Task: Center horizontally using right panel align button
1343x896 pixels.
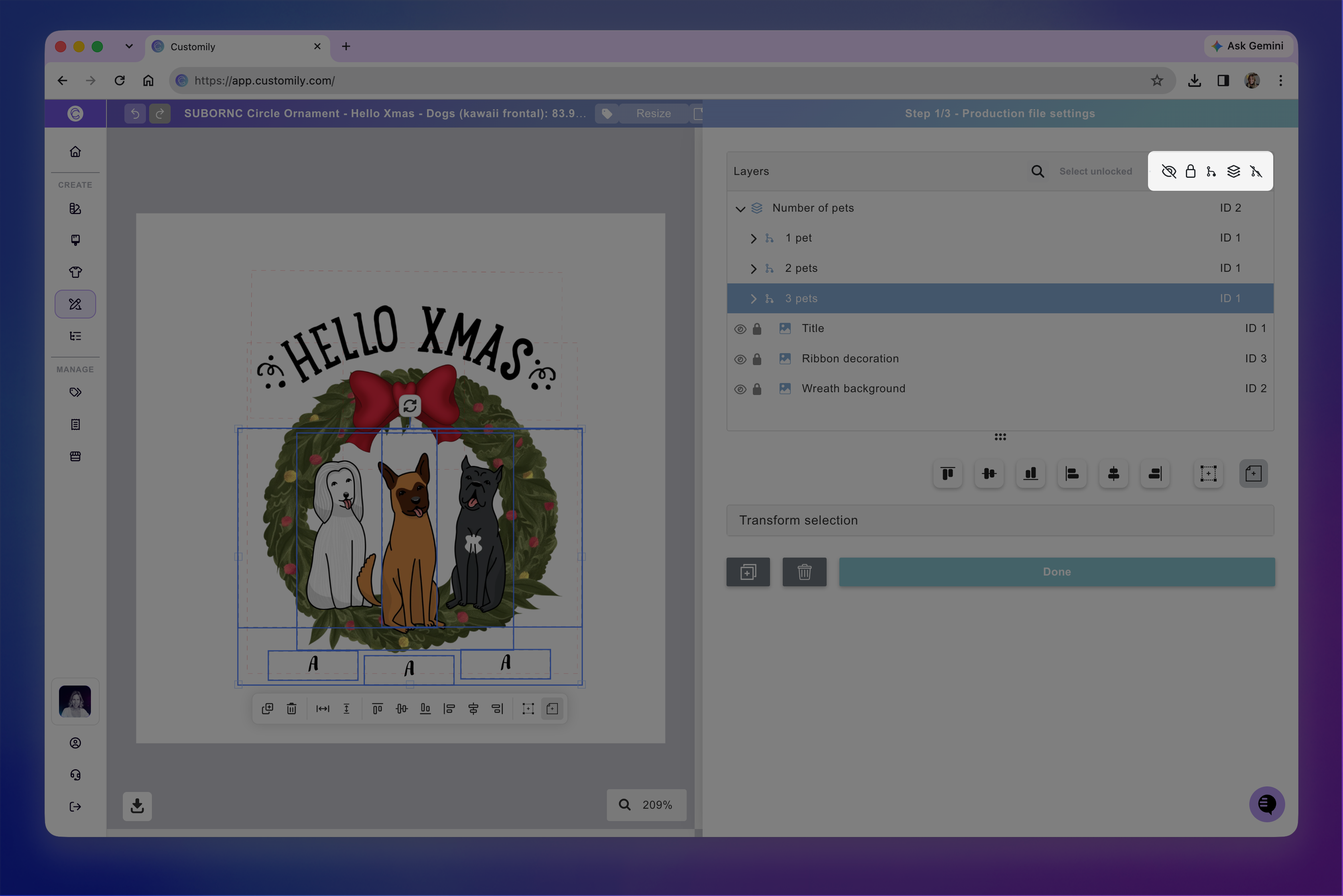Action: tap(1114, 473)
